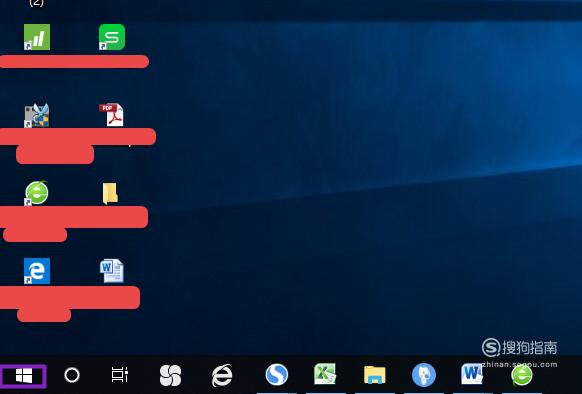Open the blue round app in taskbar
This screenshot has height=394, width=582.
pos(424,375)
